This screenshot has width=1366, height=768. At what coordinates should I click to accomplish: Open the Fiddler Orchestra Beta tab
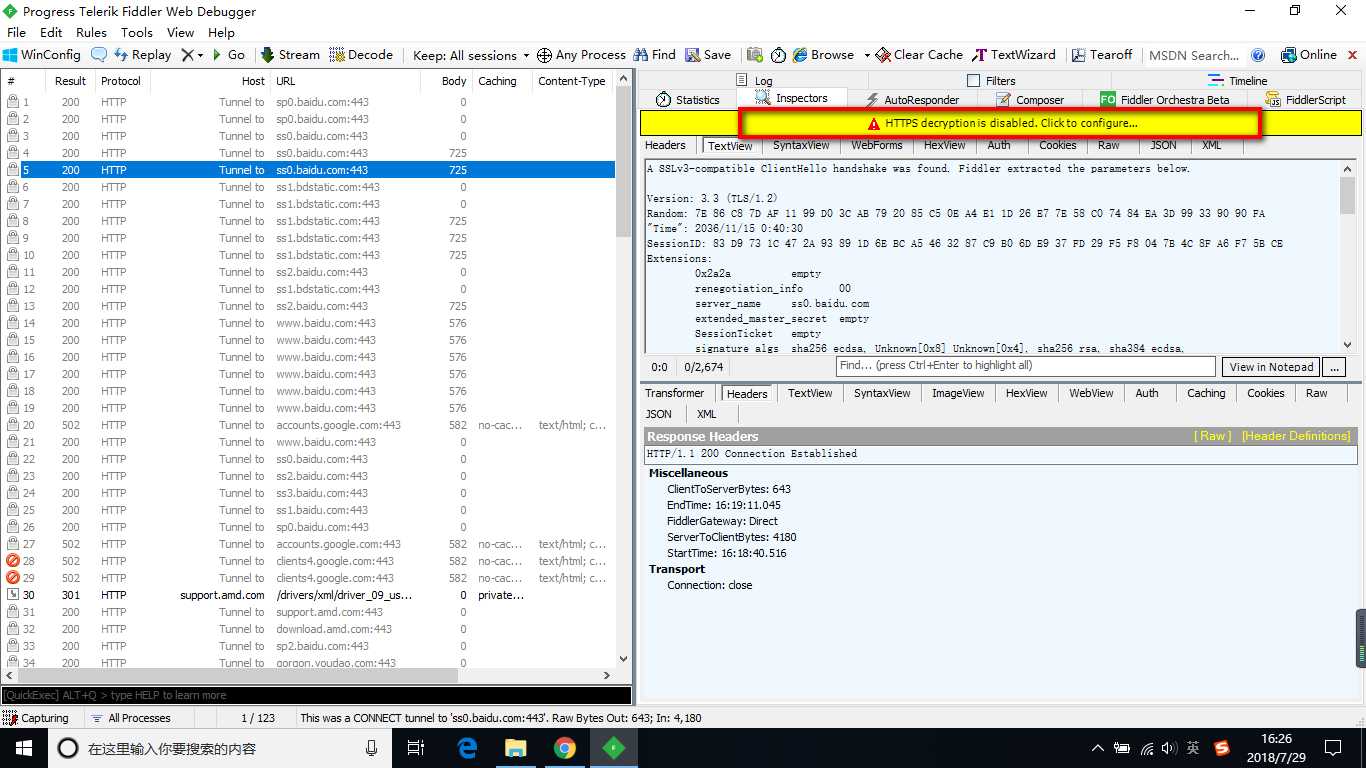pos(1165,99)
